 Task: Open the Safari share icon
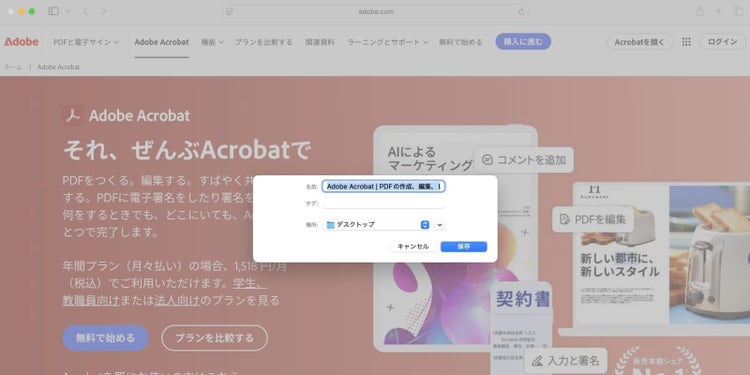[699, 11]
